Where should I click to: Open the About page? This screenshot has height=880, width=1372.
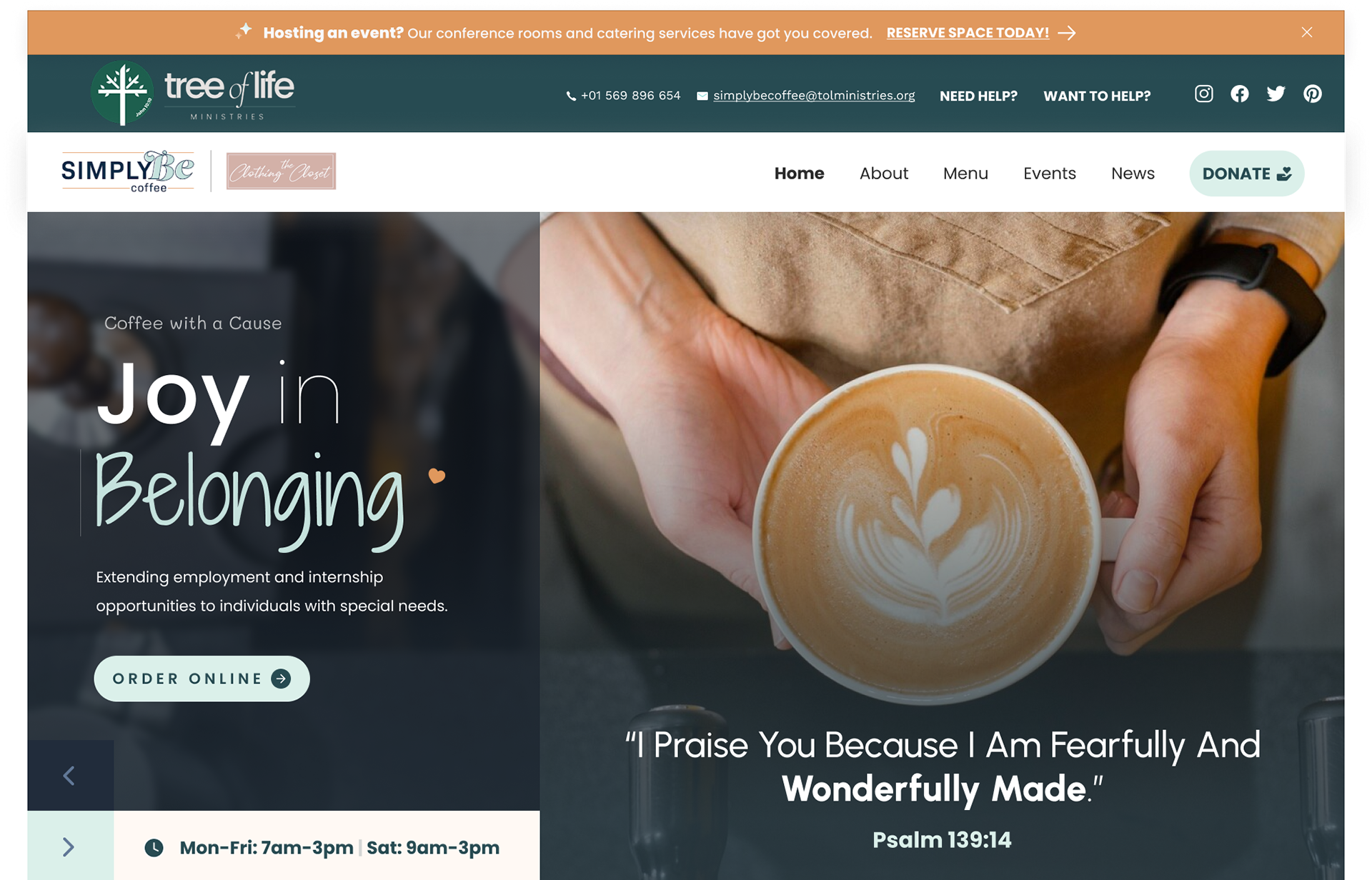884,174
